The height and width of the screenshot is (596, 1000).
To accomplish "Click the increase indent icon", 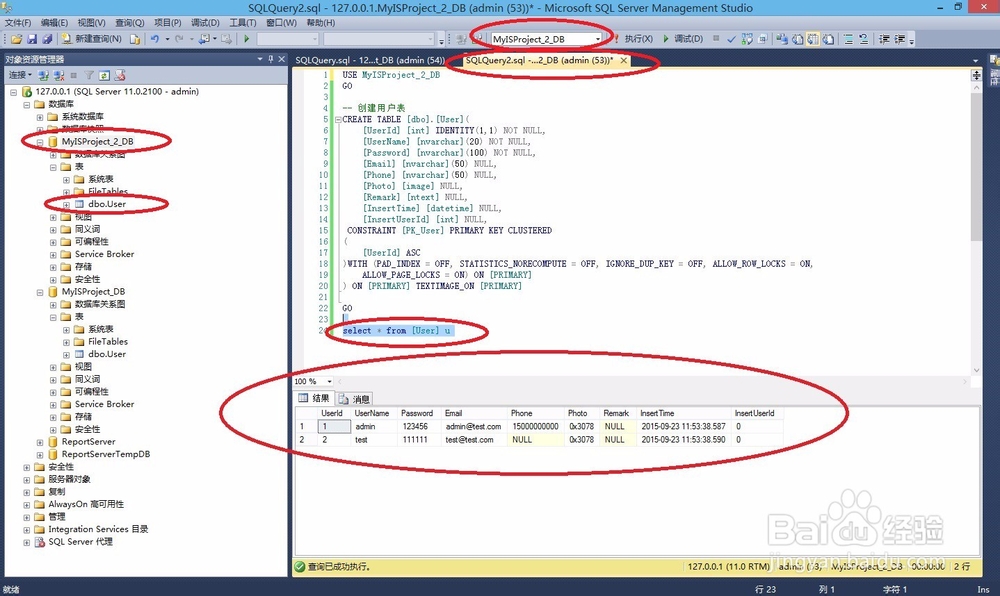I will [900, 39].
